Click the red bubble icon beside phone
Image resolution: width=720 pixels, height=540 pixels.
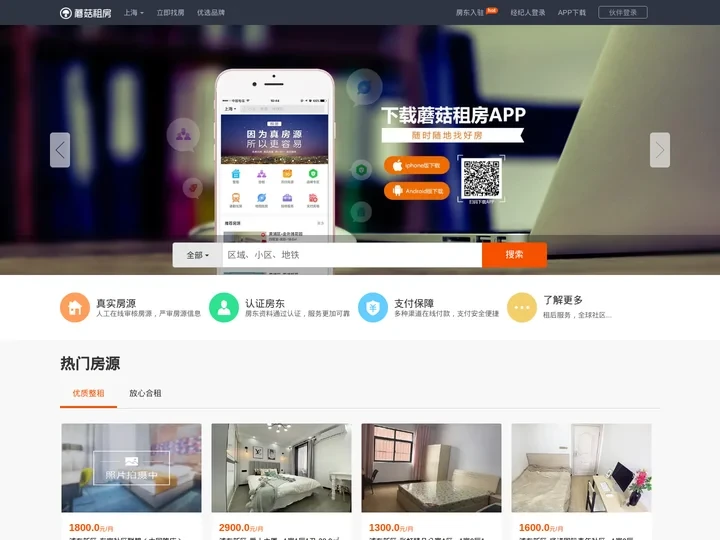pyautogui.click(x=193, y=188)
